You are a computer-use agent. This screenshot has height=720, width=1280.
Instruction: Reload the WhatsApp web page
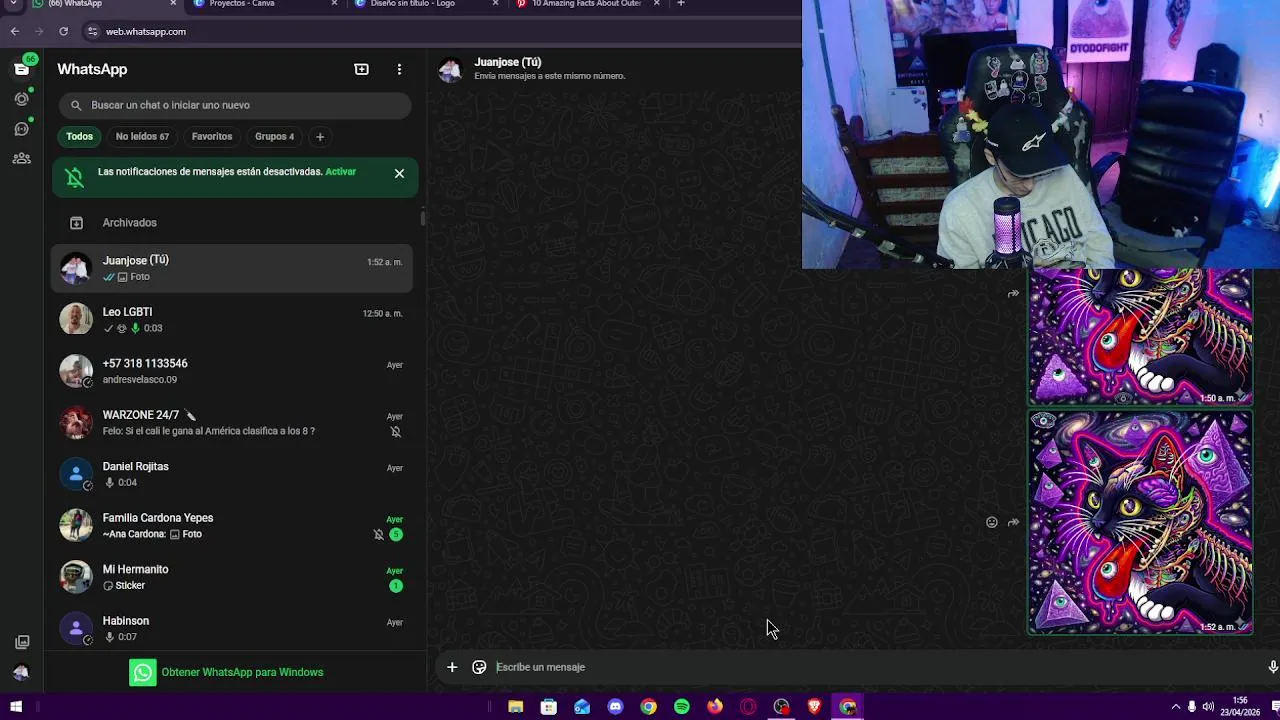pos(63,31)
